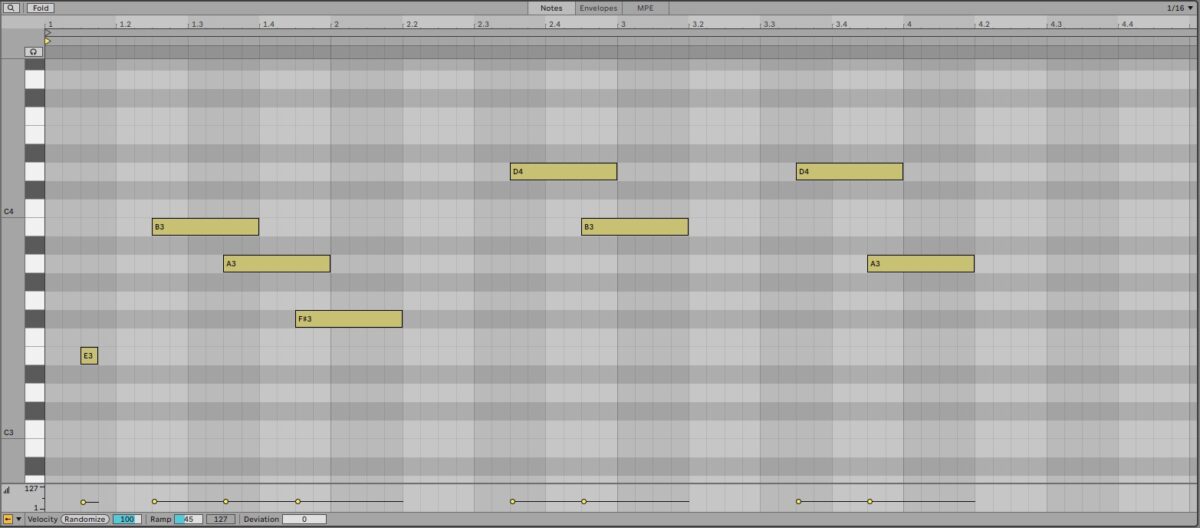Click the velocity bars icon beside 127

pos(8,490)
